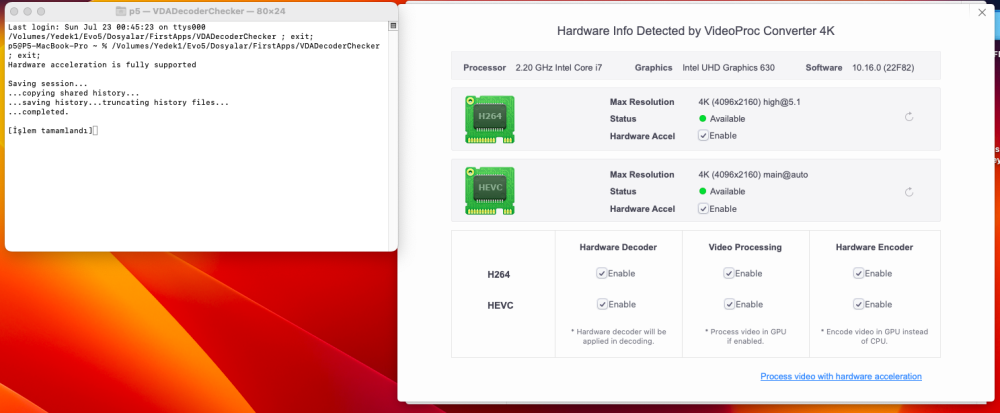Click '...completed.' terminal line
Viewport: 1000px width, 413px height.
coord(38,112)
